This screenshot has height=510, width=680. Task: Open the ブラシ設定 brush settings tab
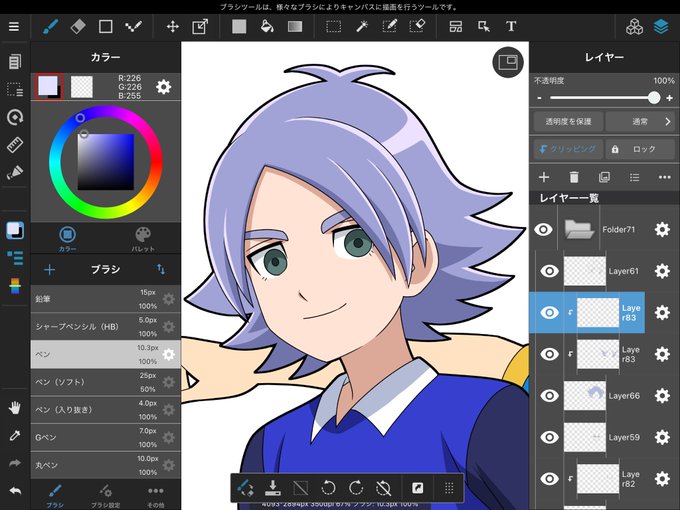click(105, 496)
